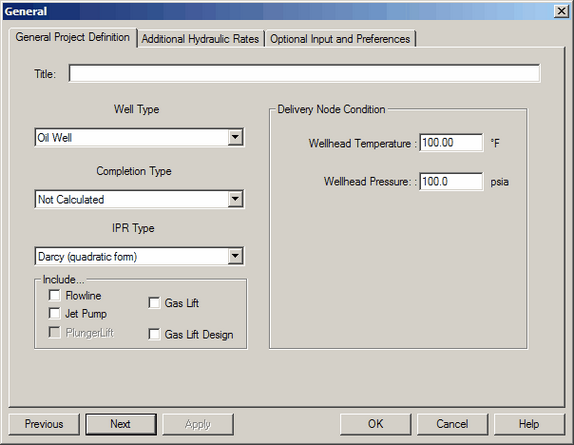This screenshot has height=445, width=574.
Task: Select the Wellhead Pressure input field
Action: point(451,182)
